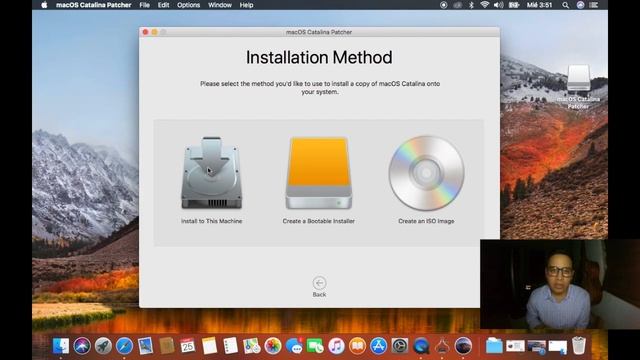The image size is (640, 360).
Task: Open the Help menu
Action: [246, 5]
